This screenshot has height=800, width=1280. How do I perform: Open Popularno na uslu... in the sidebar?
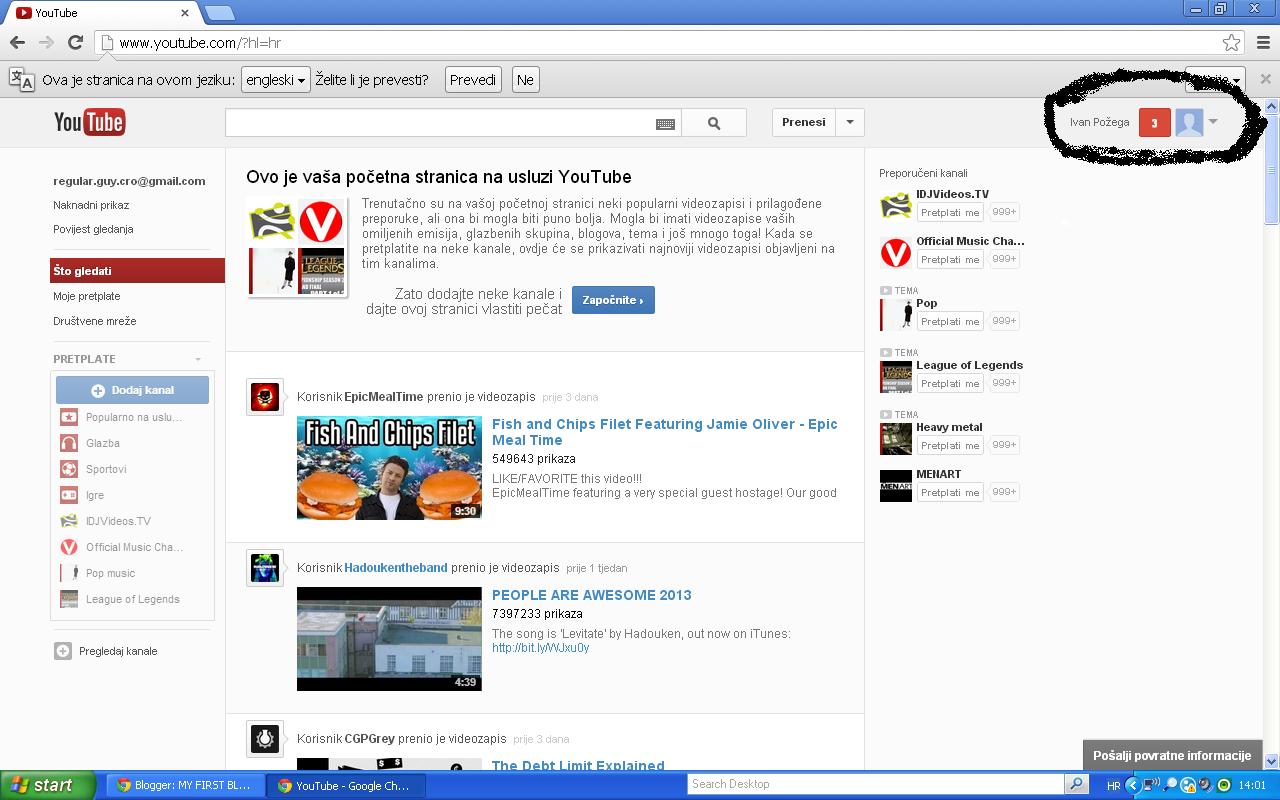coord(133,417)
